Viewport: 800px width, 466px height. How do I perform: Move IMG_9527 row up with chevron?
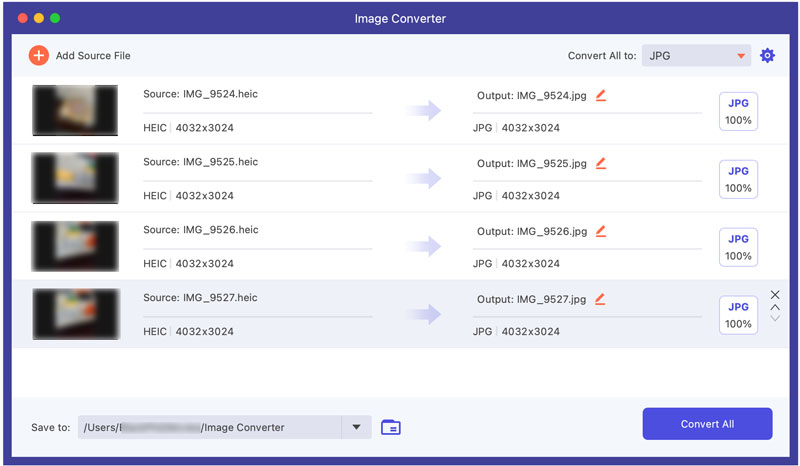click(775, 307)
